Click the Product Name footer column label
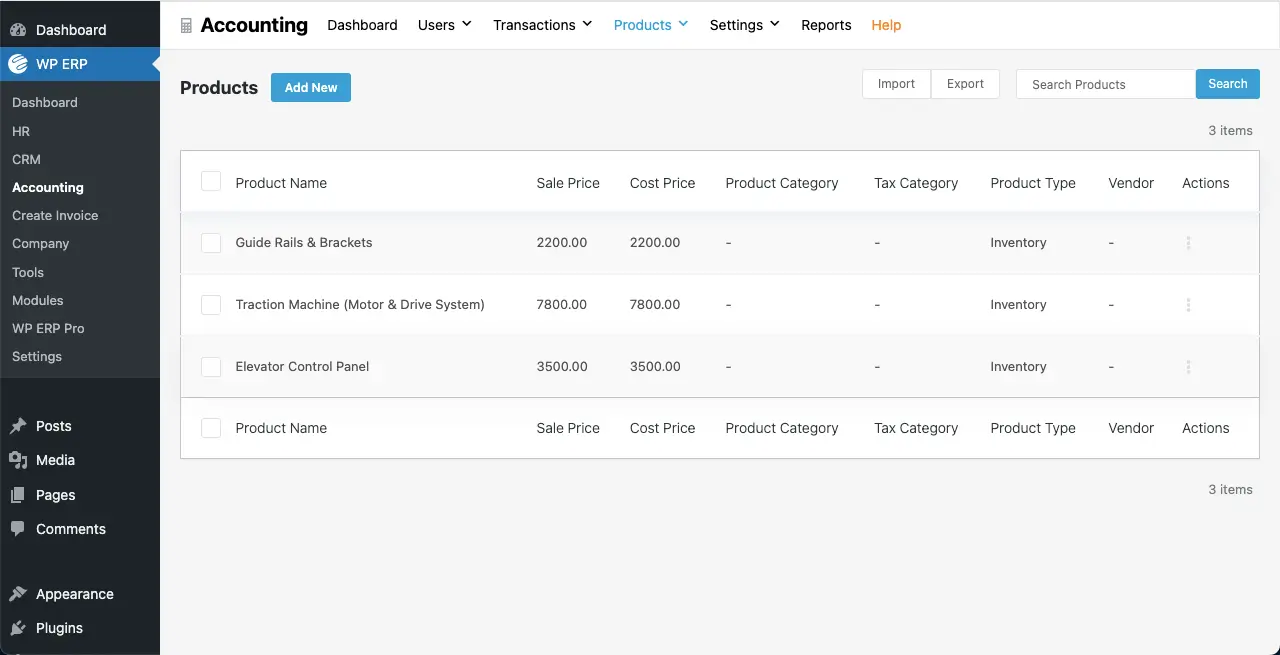1280x655 pixels. 281,428
